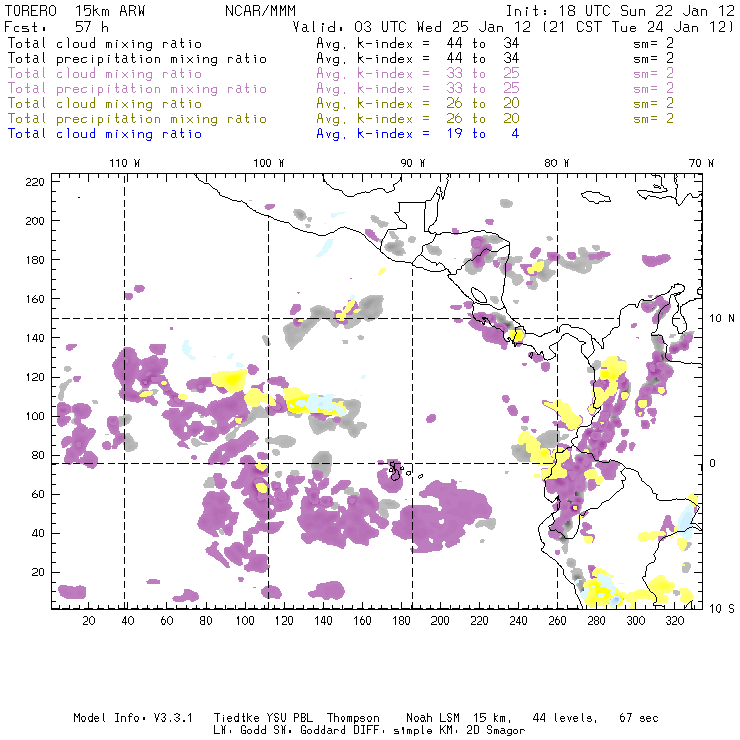The image size is (740, 740).
Task: Click "Init: 18 UTC Sun 22 Jan 12"
Action: (620, 11)
